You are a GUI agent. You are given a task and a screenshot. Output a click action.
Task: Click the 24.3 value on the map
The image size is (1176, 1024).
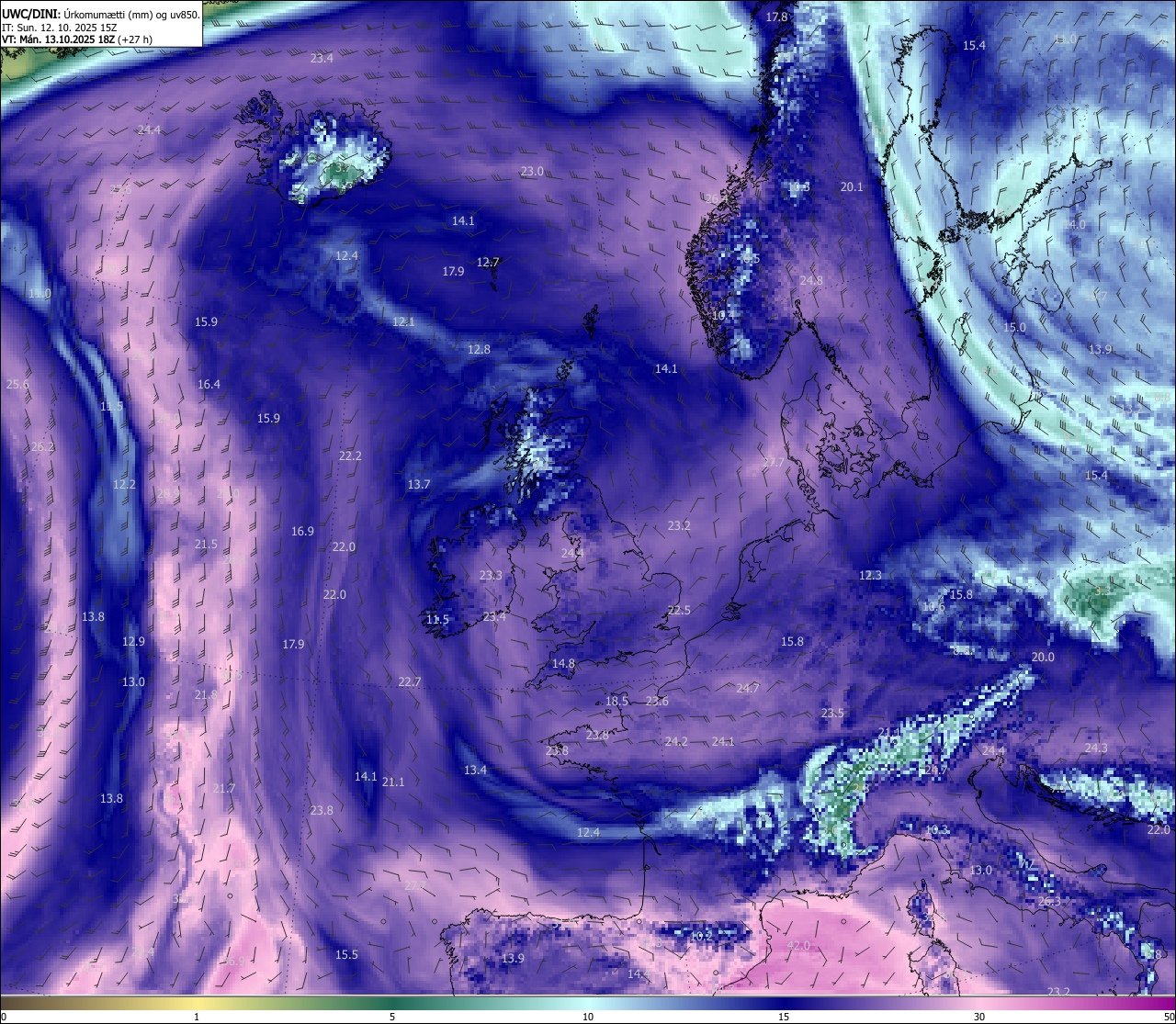[1096, 748]
